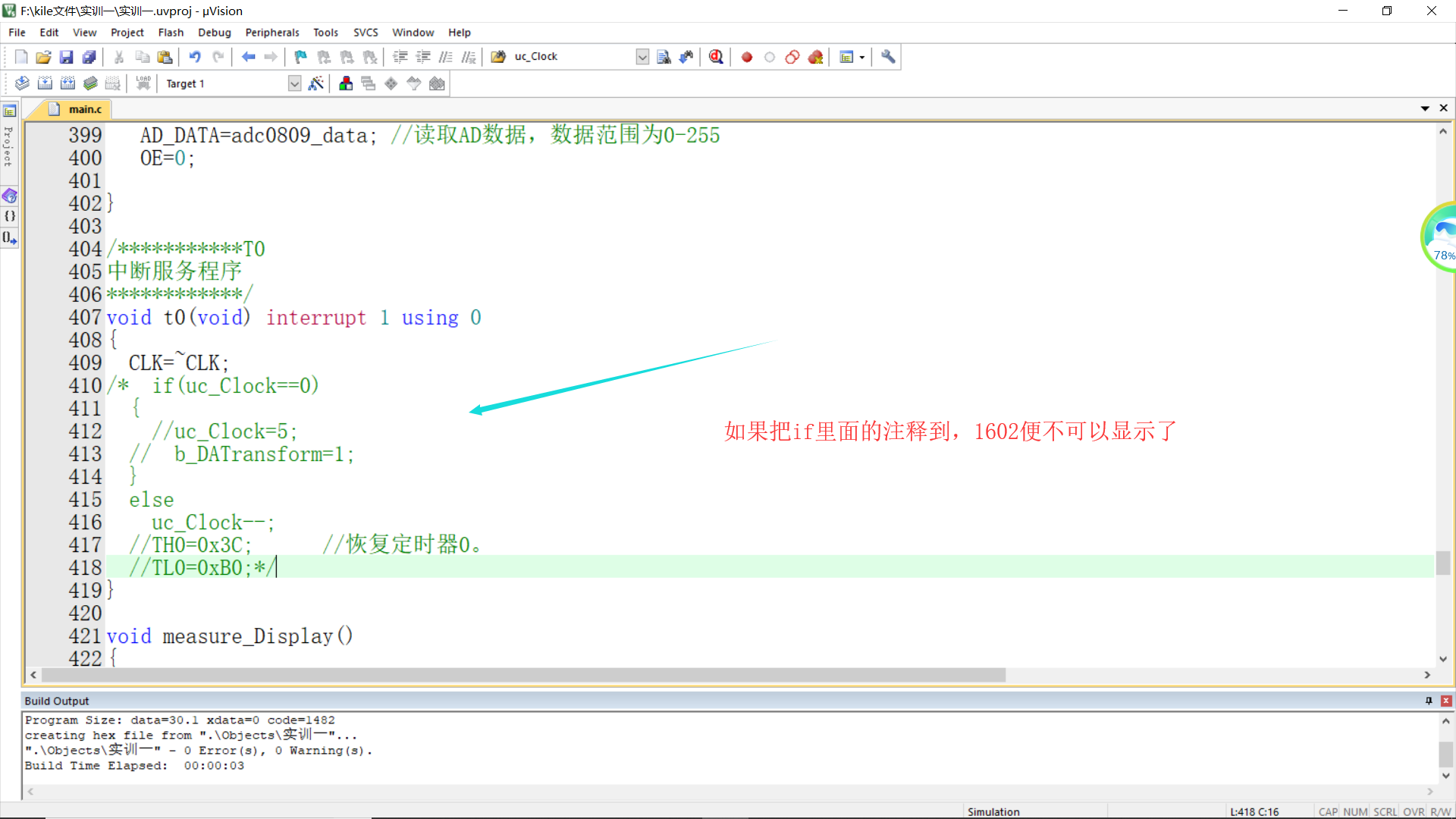Open a file with the Open folder icon
This screenshot has width=1456, height=819.
[43, 57]
